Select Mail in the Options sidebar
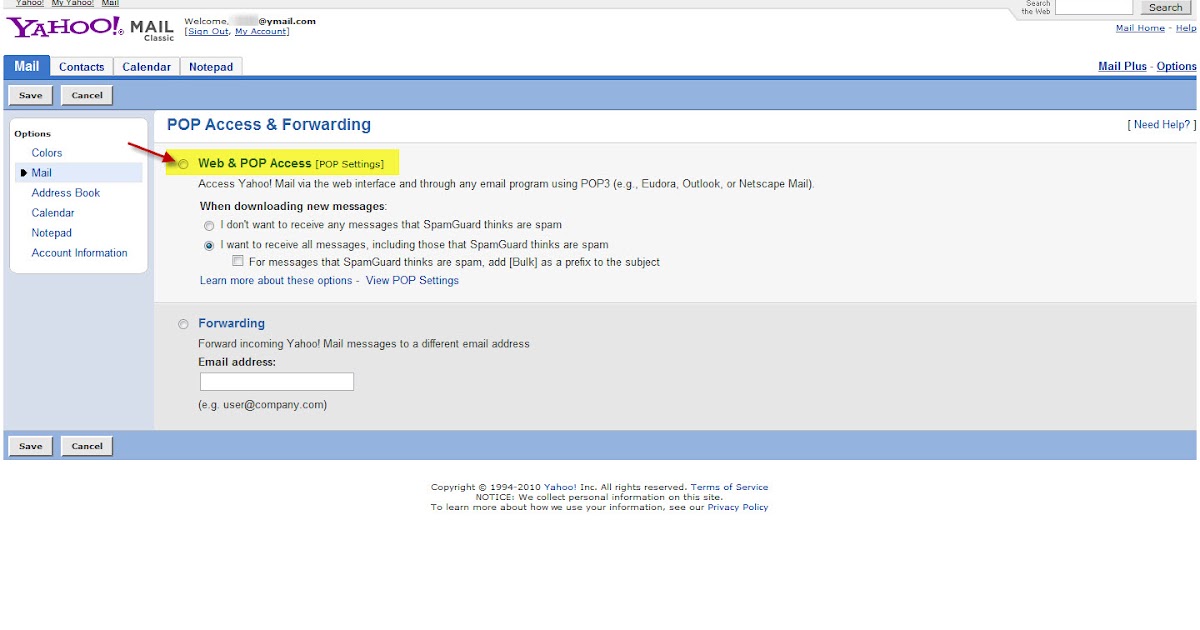Viewport: 1200px width, 630px height. [41, 173]
